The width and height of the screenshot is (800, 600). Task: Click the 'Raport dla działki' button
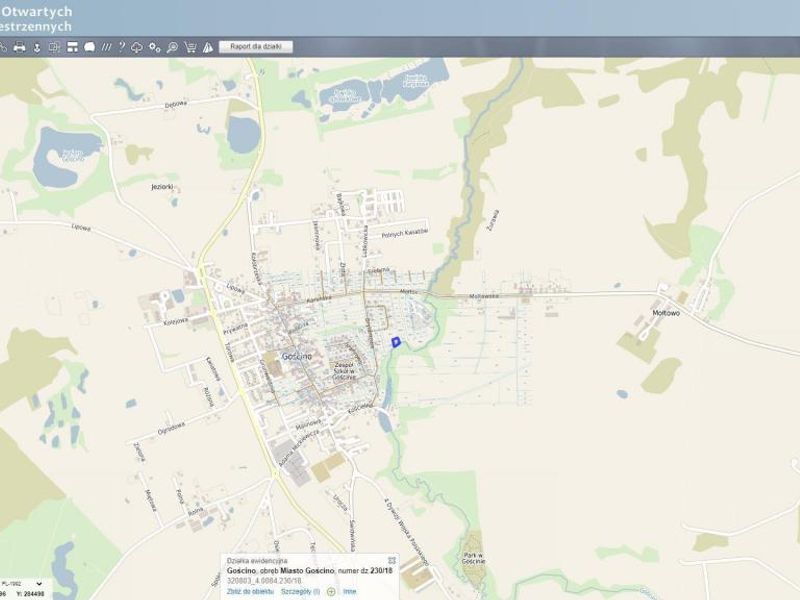click(x=256, y=47)
